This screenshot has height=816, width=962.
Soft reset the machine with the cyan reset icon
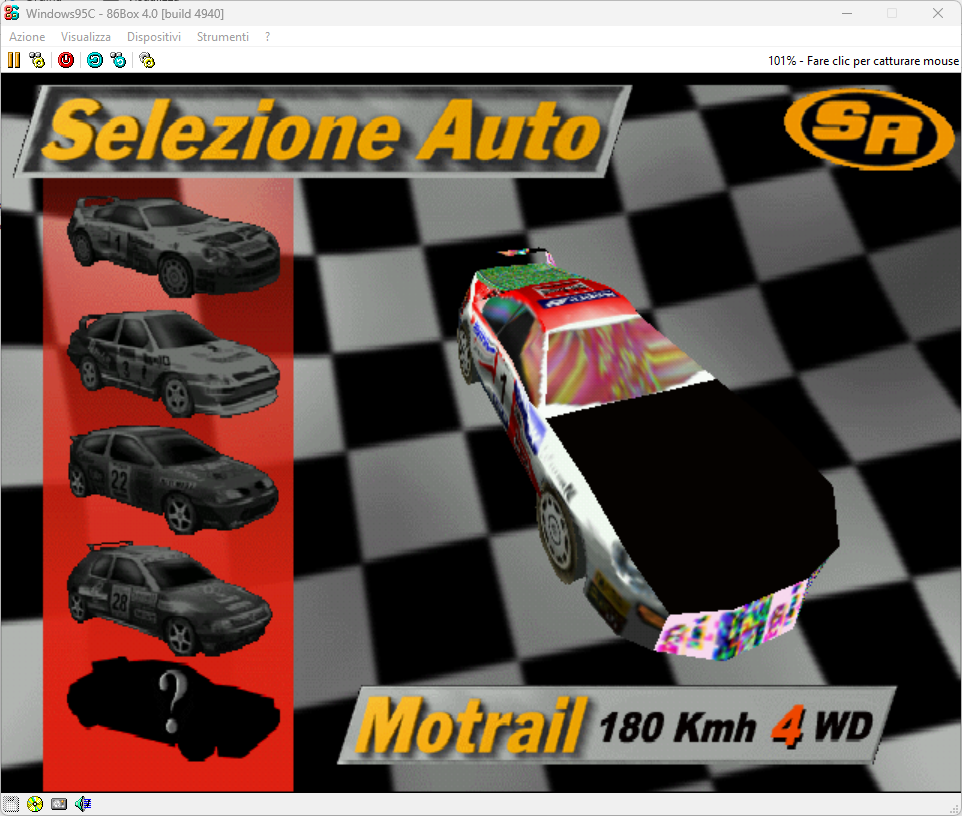pos(93,60)
